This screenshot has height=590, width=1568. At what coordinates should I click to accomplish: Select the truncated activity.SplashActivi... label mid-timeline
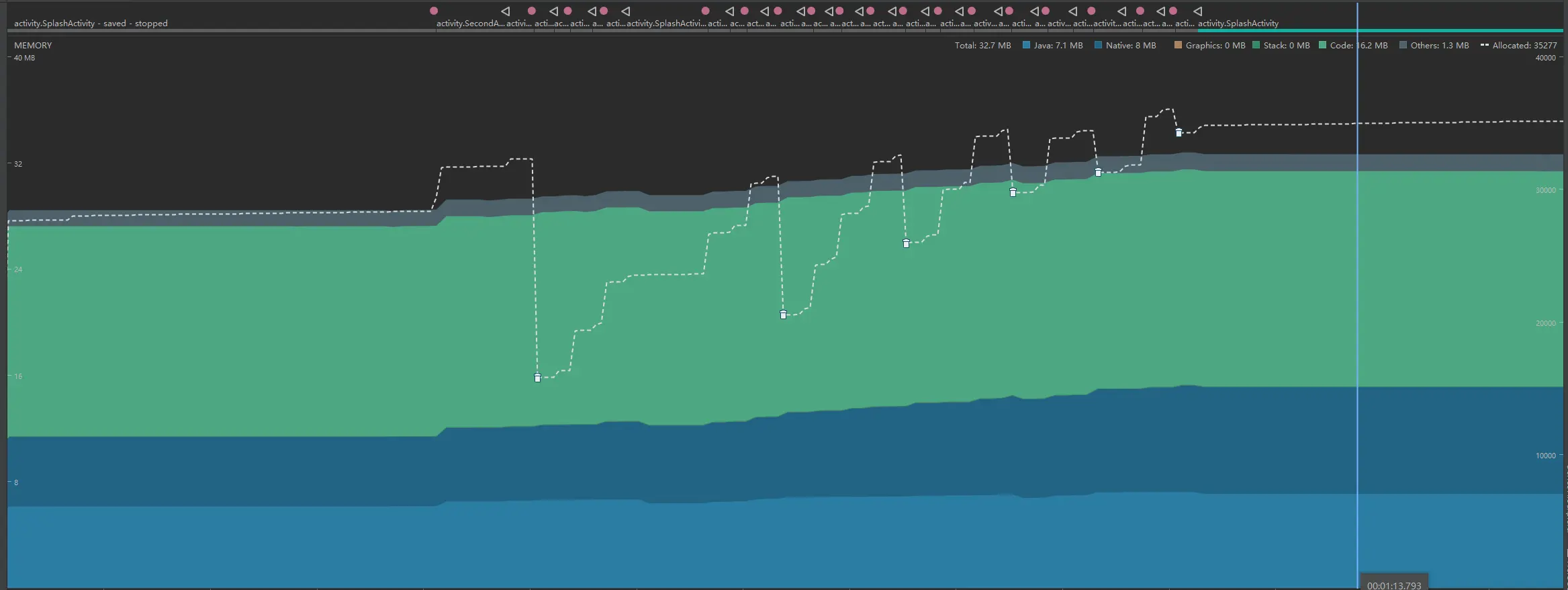[x=666, y=23]
